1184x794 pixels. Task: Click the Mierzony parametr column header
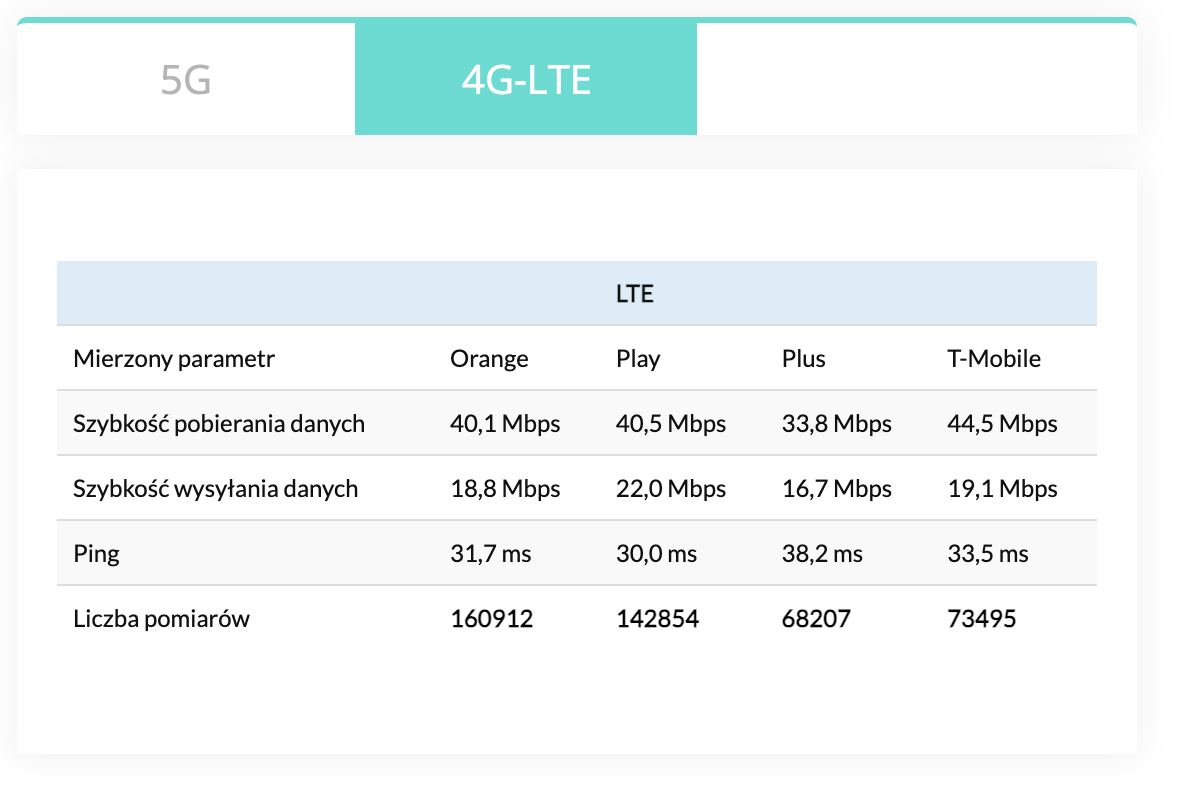click(174, 359)
